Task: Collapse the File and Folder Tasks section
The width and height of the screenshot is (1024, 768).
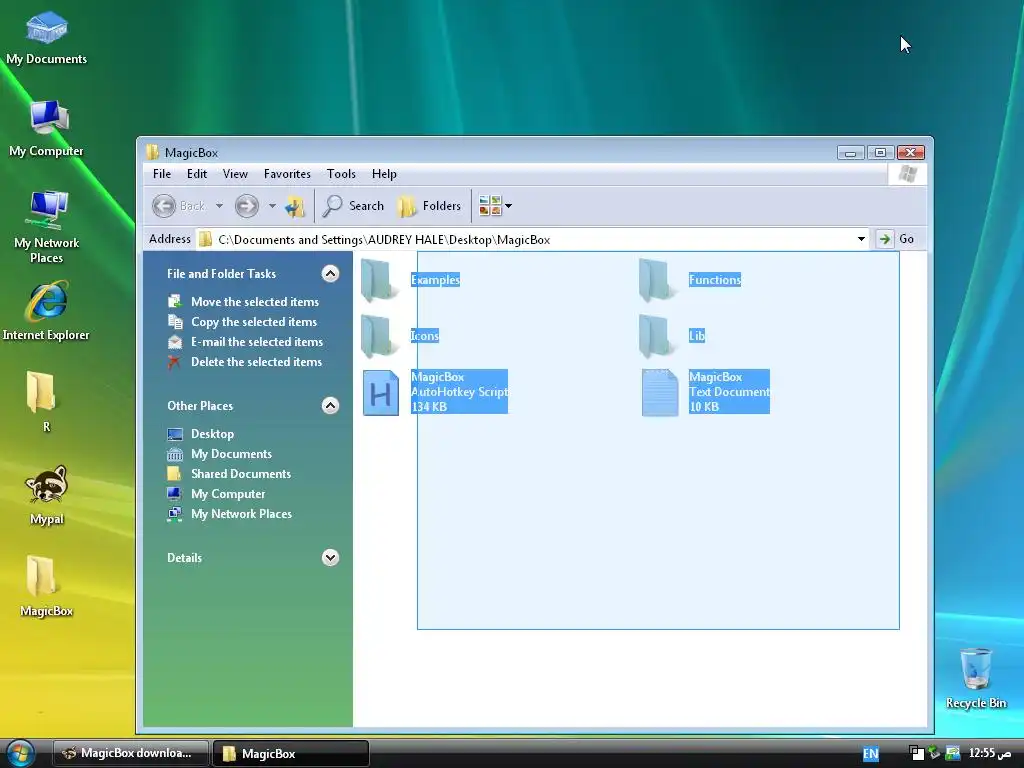Action: click(x=330, y=274)
